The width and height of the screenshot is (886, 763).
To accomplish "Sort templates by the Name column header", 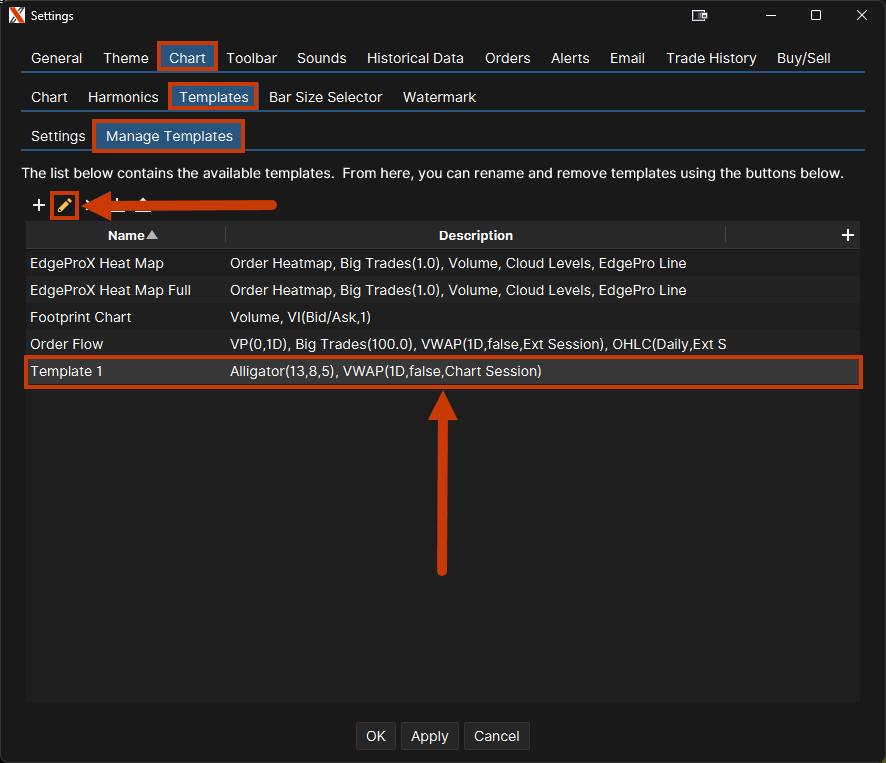I will pyautogui.click(x=126, y=235).
